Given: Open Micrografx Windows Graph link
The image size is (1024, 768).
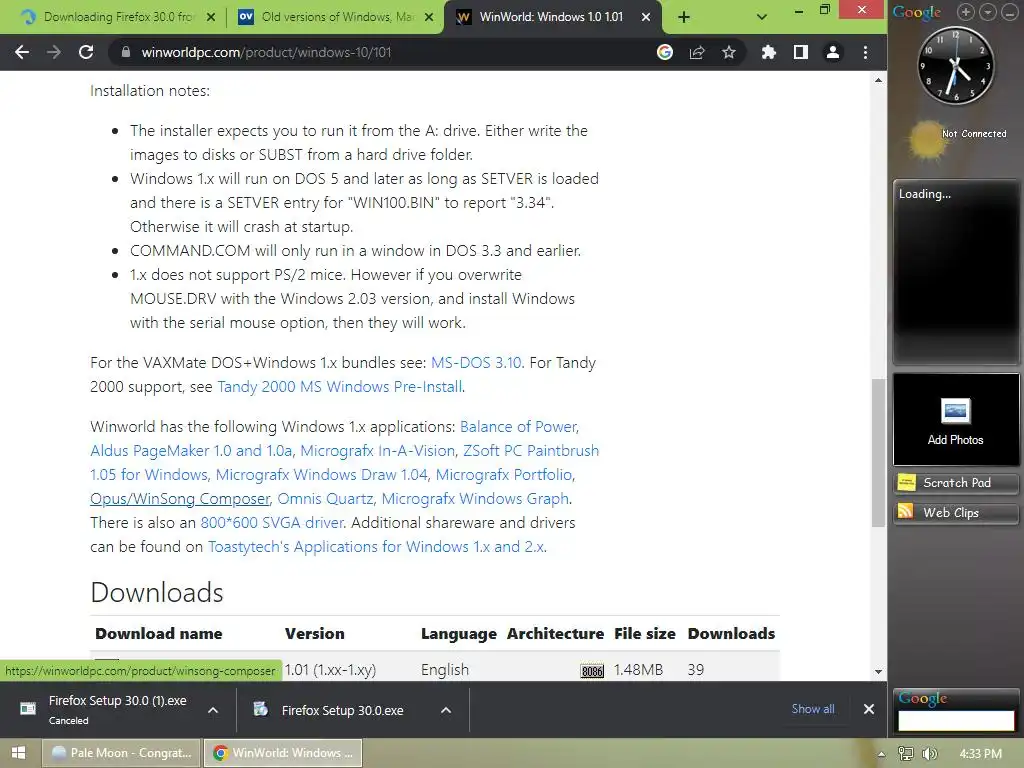Looking at the screenshot, I should pyautogui.click(x=475, y=499).
